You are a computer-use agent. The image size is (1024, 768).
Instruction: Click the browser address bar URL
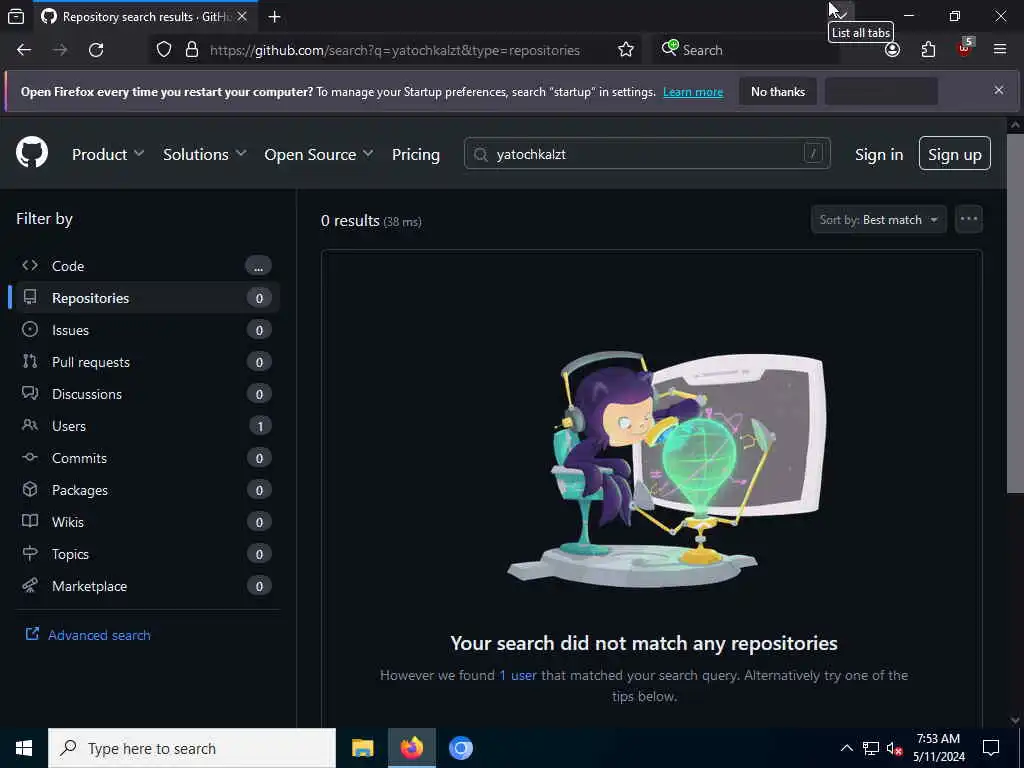(x=394, y=50)
